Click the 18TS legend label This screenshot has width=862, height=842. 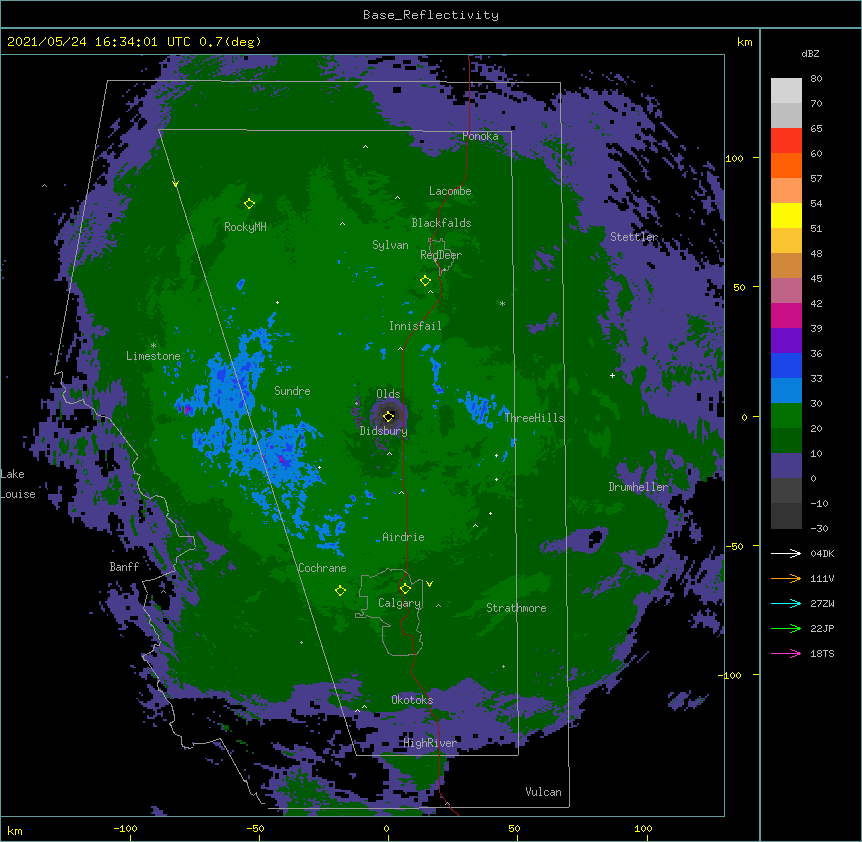(822, 653)
